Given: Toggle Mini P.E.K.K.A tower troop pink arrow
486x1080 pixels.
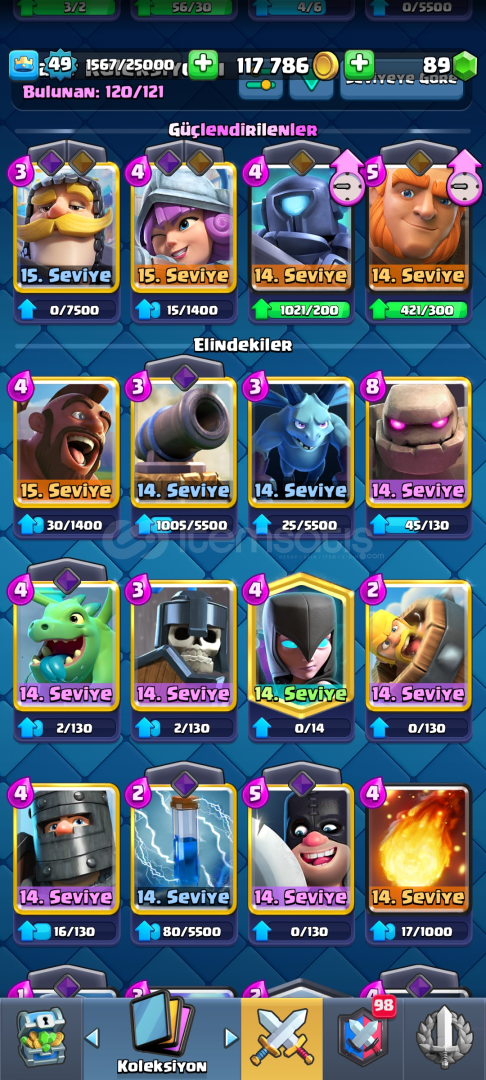Looking at the screenshot, I should 346,179.
